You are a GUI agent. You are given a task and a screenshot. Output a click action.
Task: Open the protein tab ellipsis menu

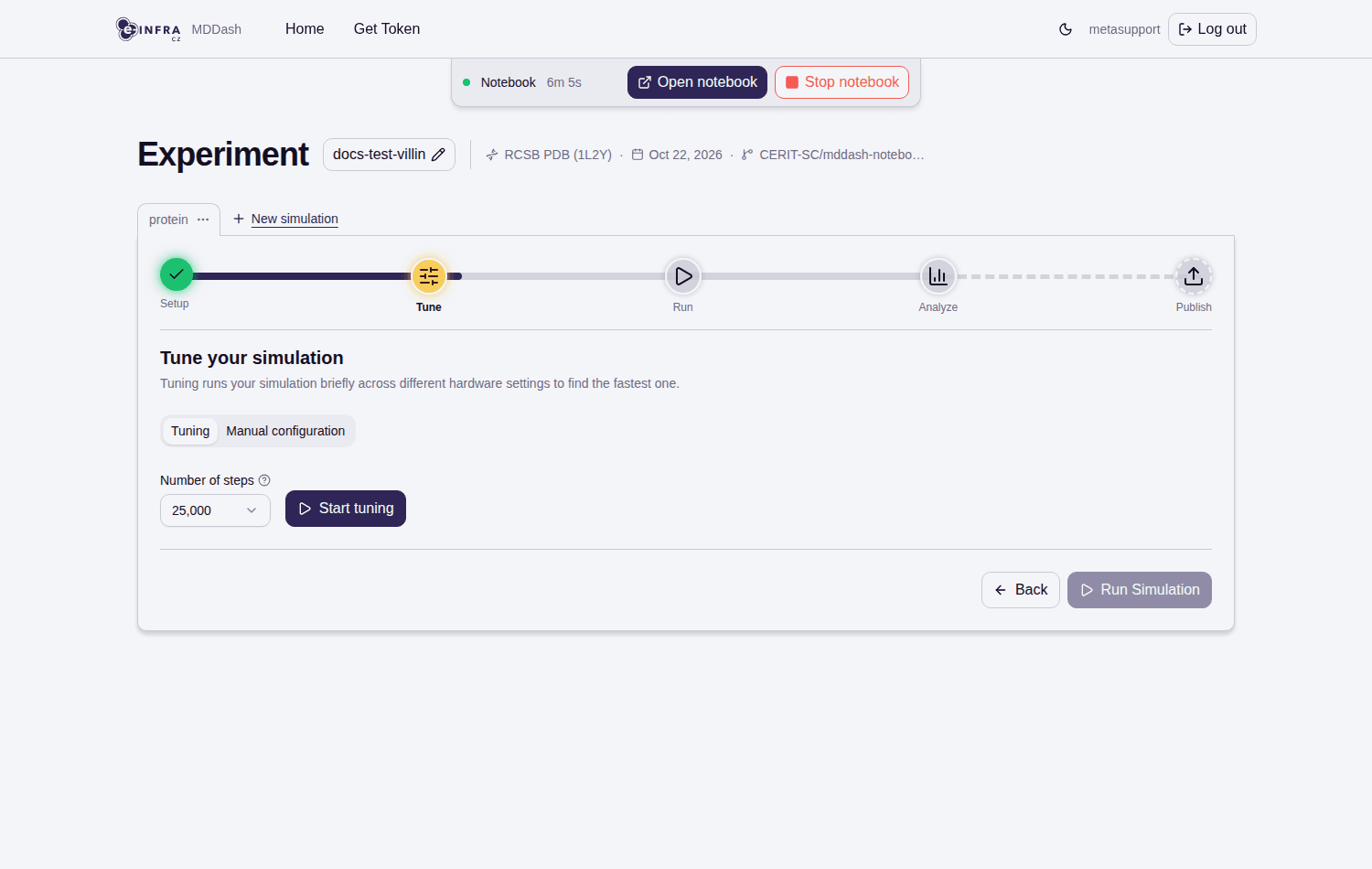203,220
